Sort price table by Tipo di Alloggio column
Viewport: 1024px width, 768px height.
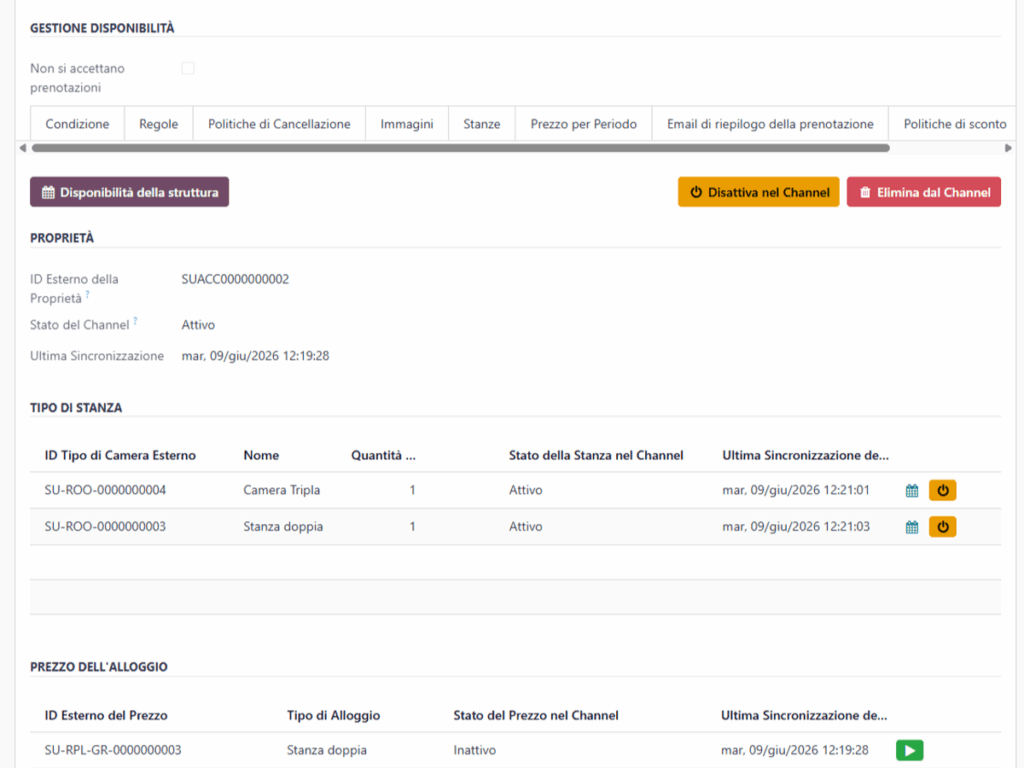(333, 715)
